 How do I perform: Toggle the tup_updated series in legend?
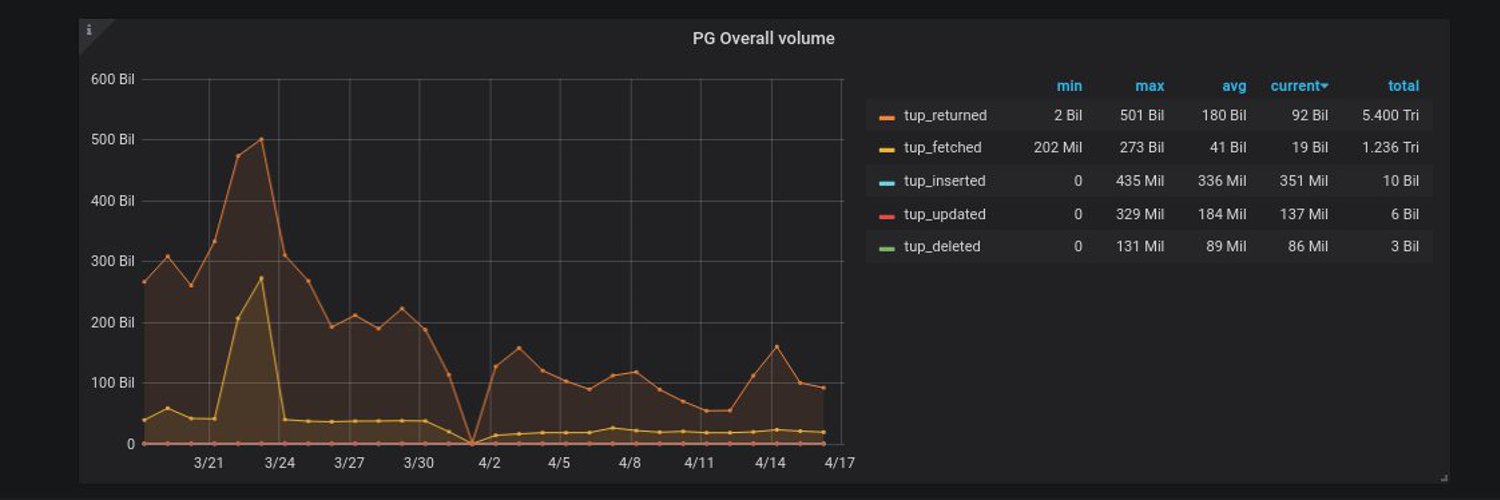coord(944,214)
